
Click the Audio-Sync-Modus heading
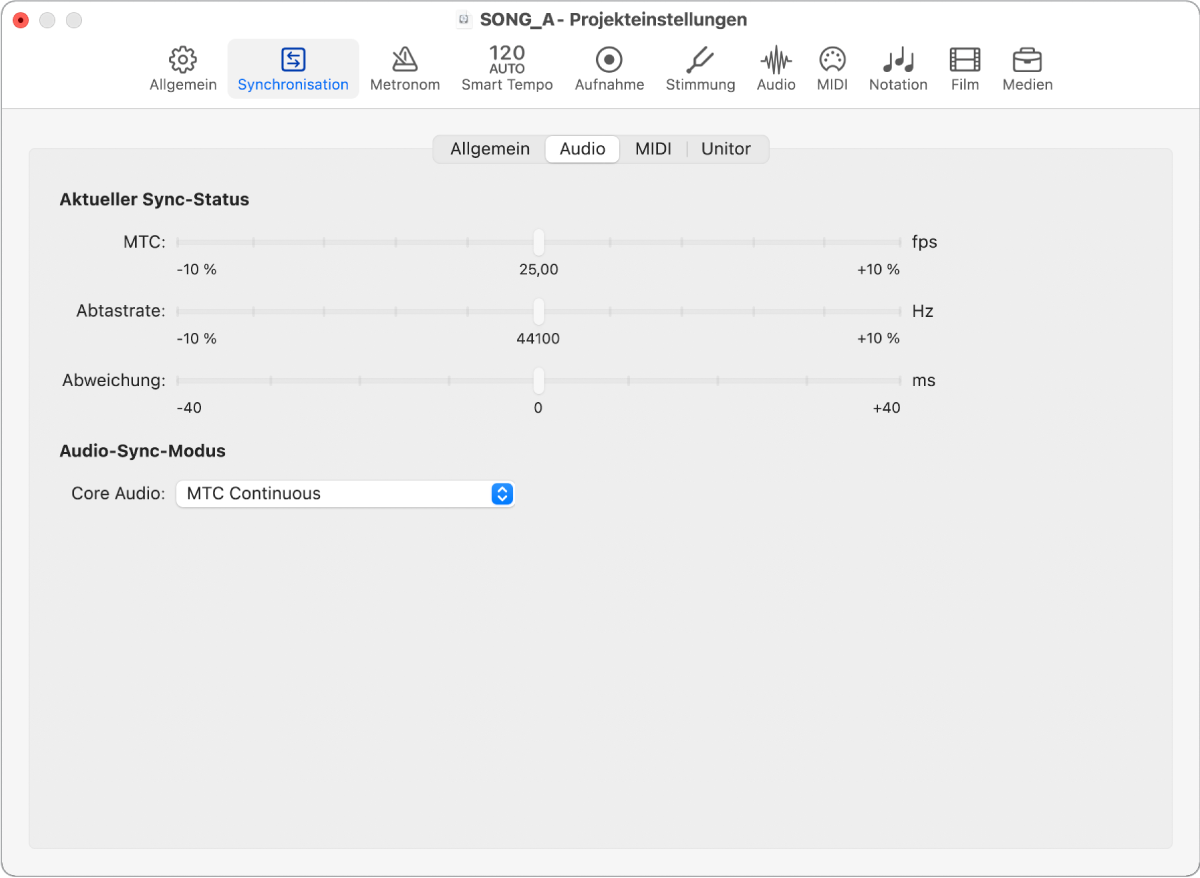tap(142, 451)
